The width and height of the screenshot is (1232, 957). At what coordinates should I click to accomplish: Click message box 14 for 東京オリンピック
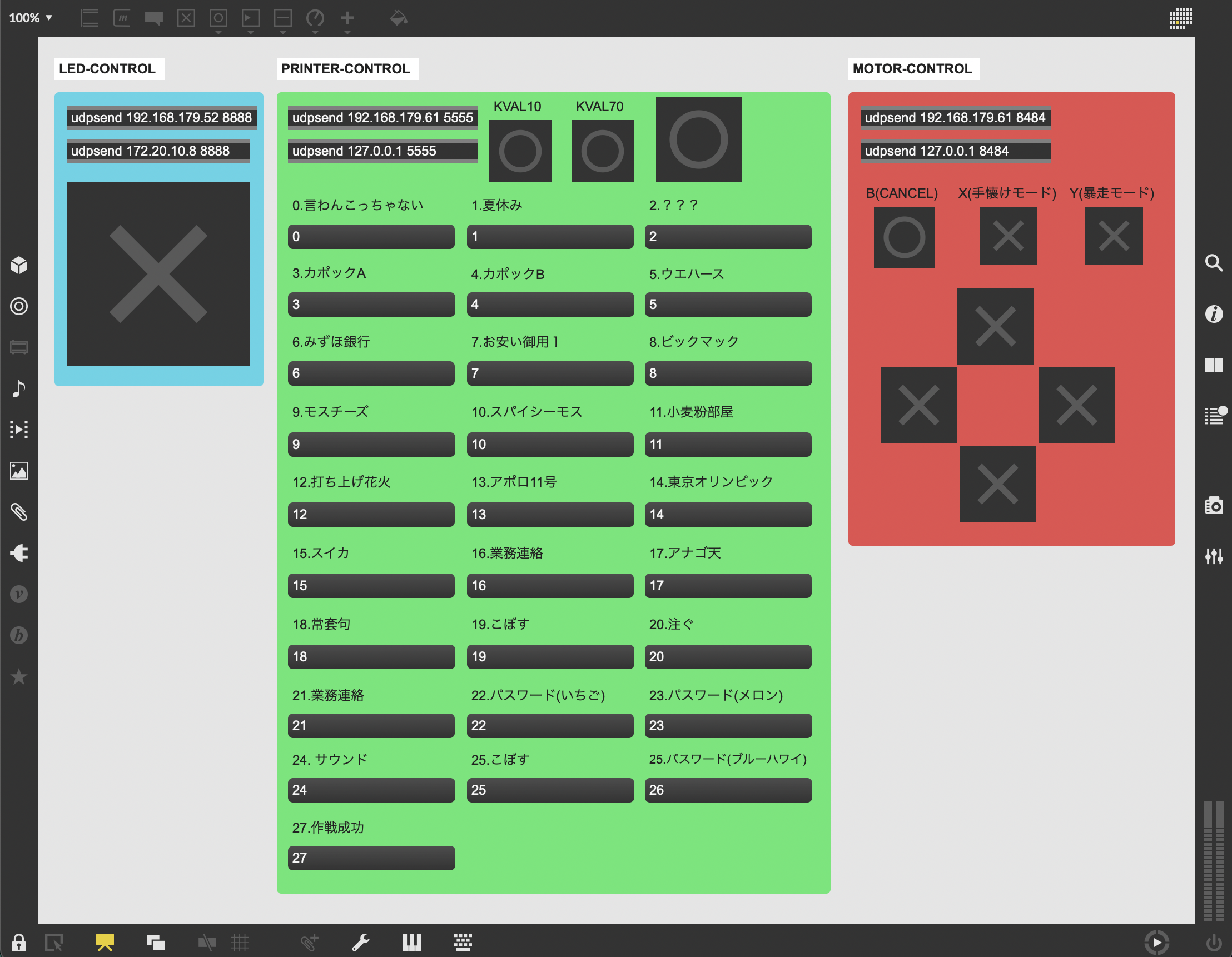click(728, 514)
